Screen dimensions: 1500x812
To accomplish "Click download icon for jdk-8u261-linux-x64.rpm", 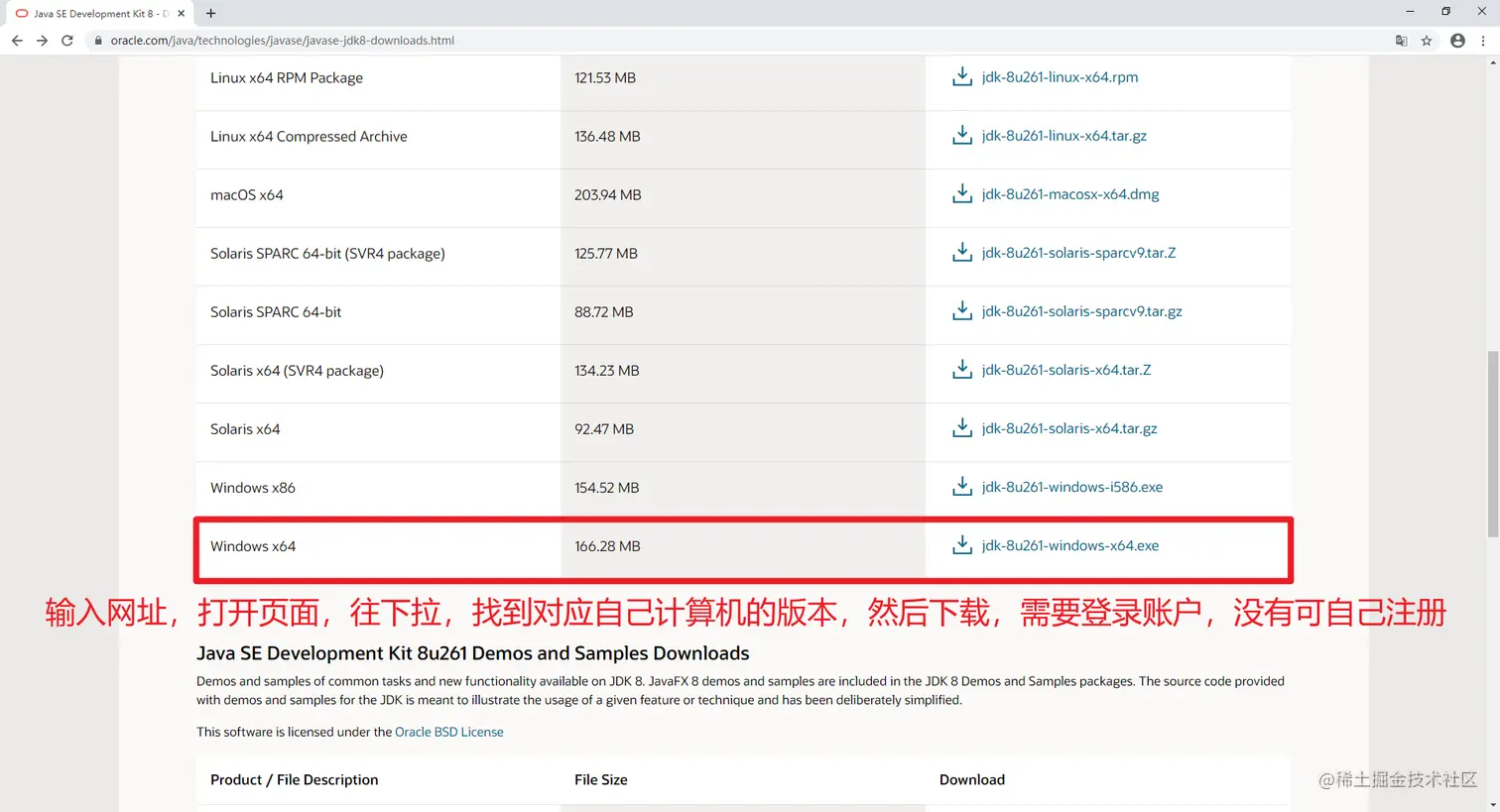I will [961, 77].
